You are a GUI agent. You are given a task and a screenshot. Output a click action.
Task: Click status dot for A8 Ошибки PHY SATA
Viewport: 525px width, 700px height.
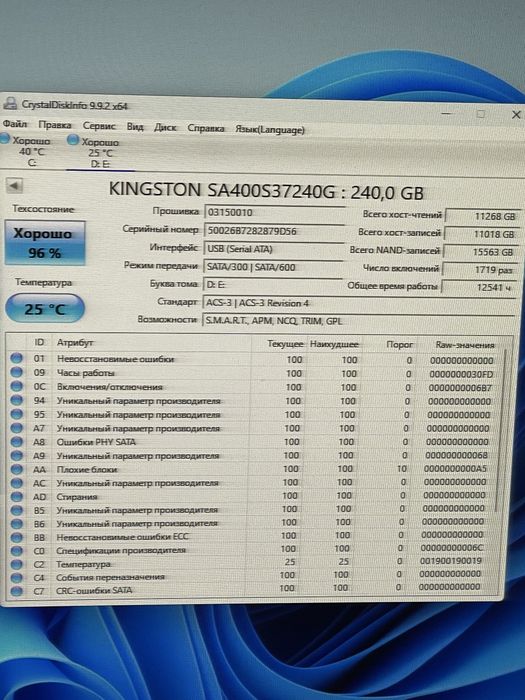click(16, 442)
